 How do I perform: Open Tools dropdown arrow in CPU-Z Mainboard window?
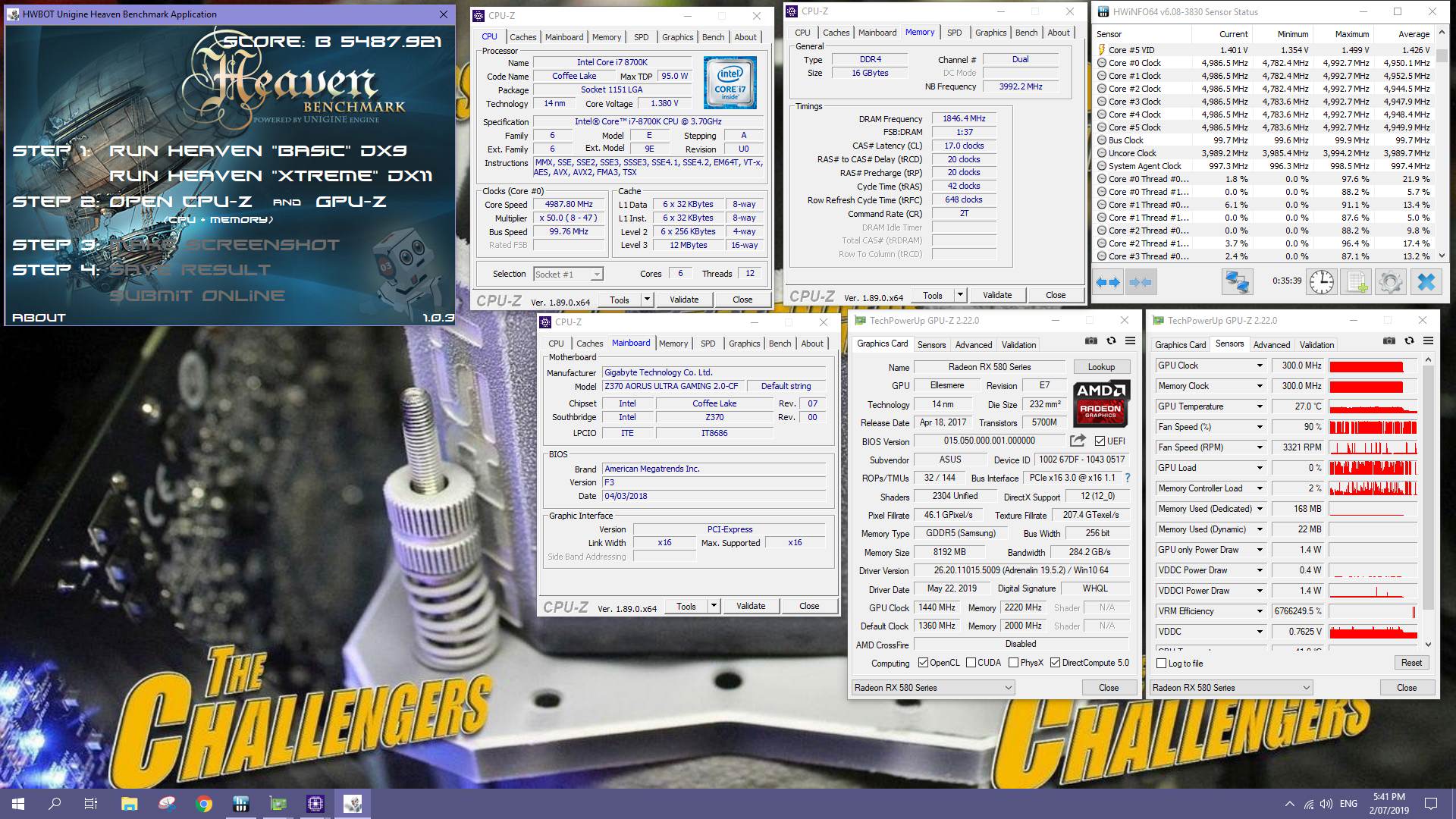pos(714,606)
